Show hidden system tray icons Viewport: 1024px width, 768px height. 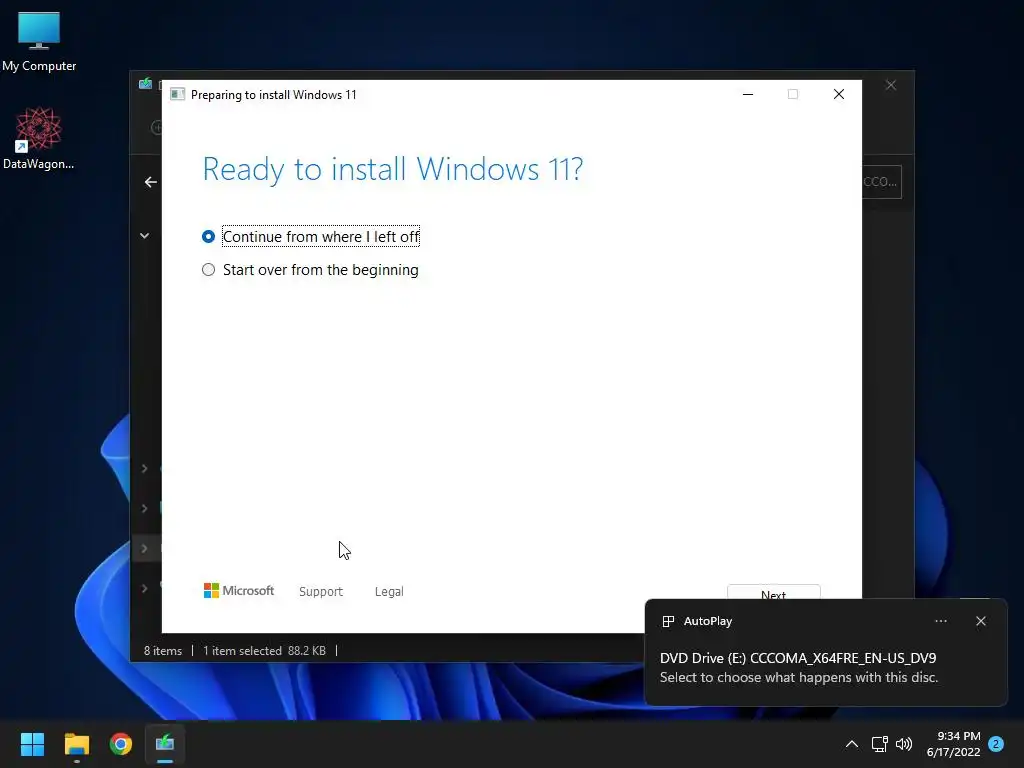point(852,744)
